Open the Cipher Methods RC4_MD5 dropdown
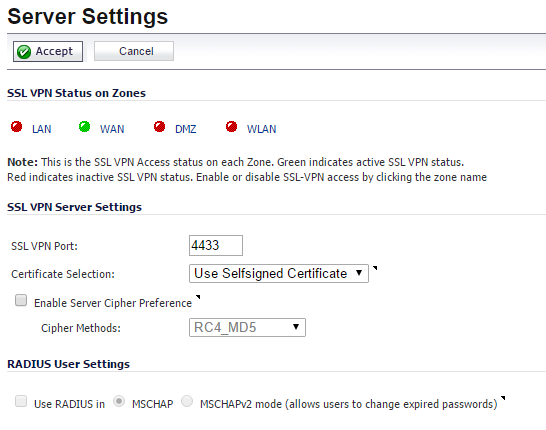 click(247, 327)
